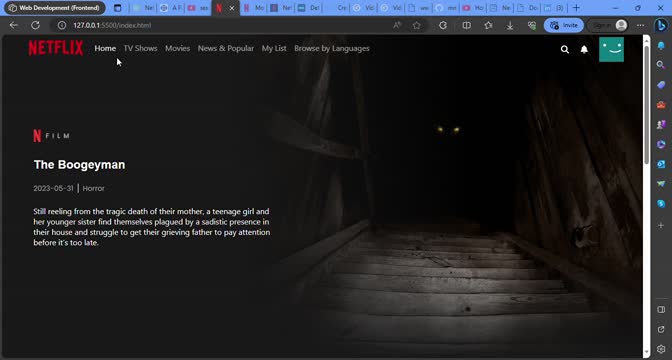The width and height of the screenshot is (672, 360).
Task: Open the Bing Copilot sidebar icon
Action: click(x=661, y=25)
